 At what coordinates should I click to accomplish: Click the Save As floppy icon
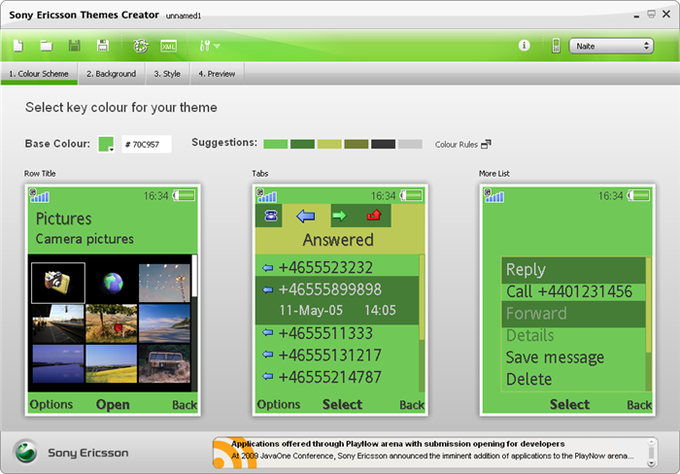103,46
